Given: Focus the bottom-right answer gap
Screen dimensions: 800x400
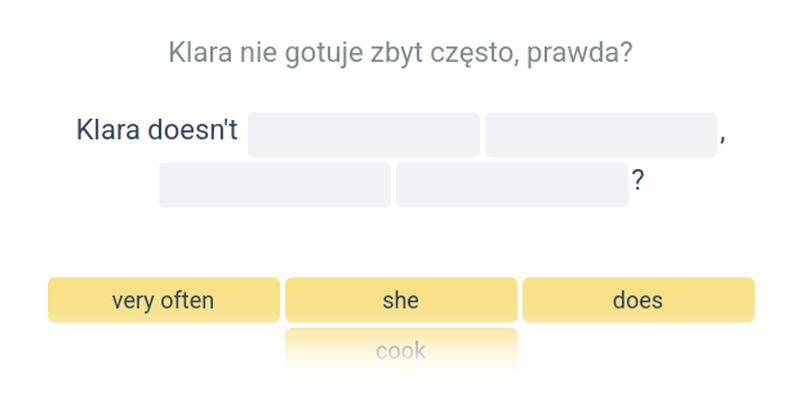Looking at the screenshot, I should point(512,185).
